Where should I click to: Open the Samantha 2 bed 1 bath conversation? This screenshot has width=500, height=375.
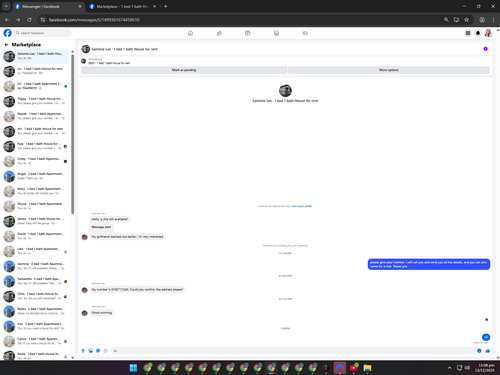click(x=35, y=281)
